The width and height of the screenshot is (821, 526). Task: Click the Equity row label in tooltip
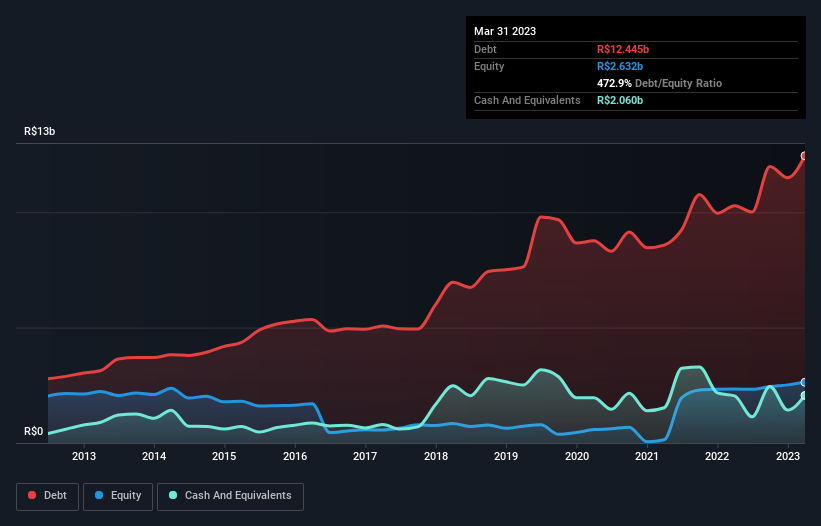(489, 66)
